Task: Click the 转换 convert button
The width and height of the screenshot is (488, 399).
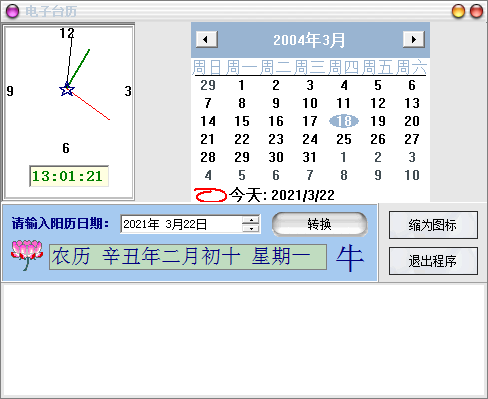Action: click(x=319, y=224)
